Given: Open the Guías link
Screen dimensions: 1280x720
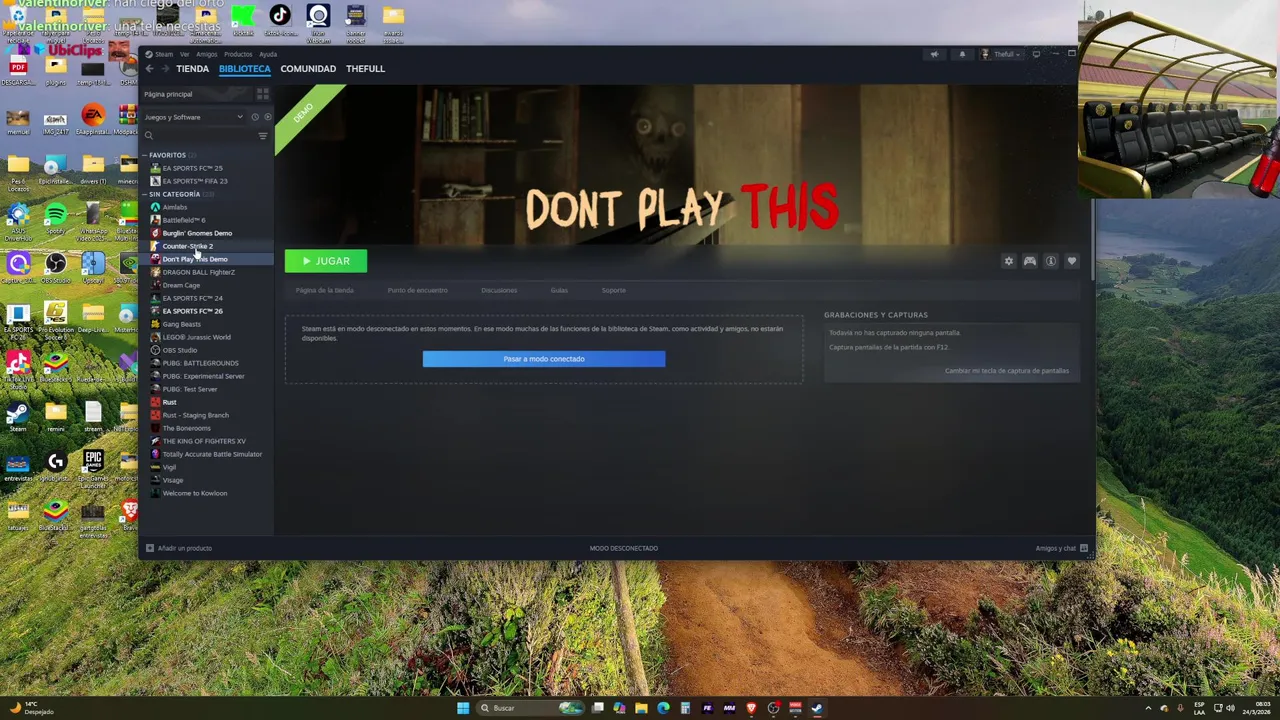Looking at the screenshot, I should click(559, 290).
